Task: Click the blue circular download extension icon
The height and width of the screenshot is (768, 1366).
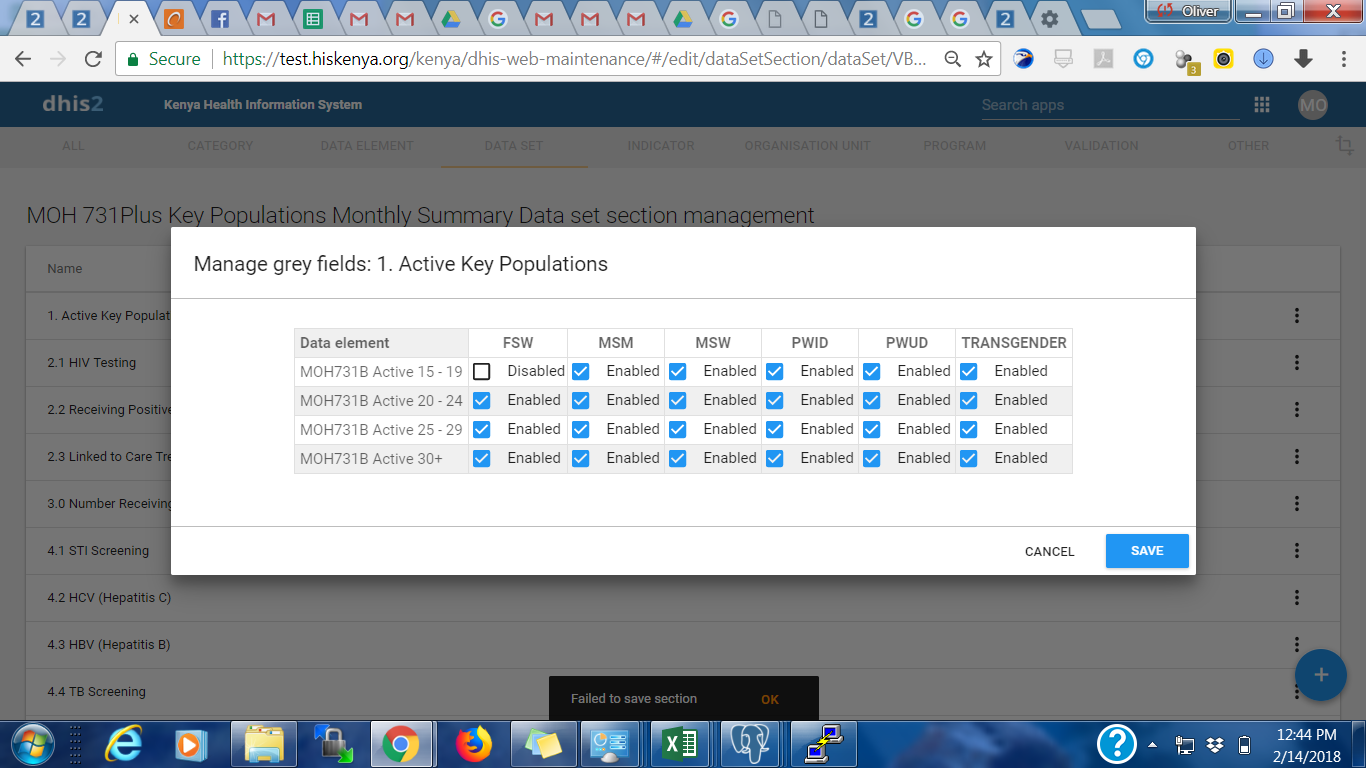Action: [1263, 59]
